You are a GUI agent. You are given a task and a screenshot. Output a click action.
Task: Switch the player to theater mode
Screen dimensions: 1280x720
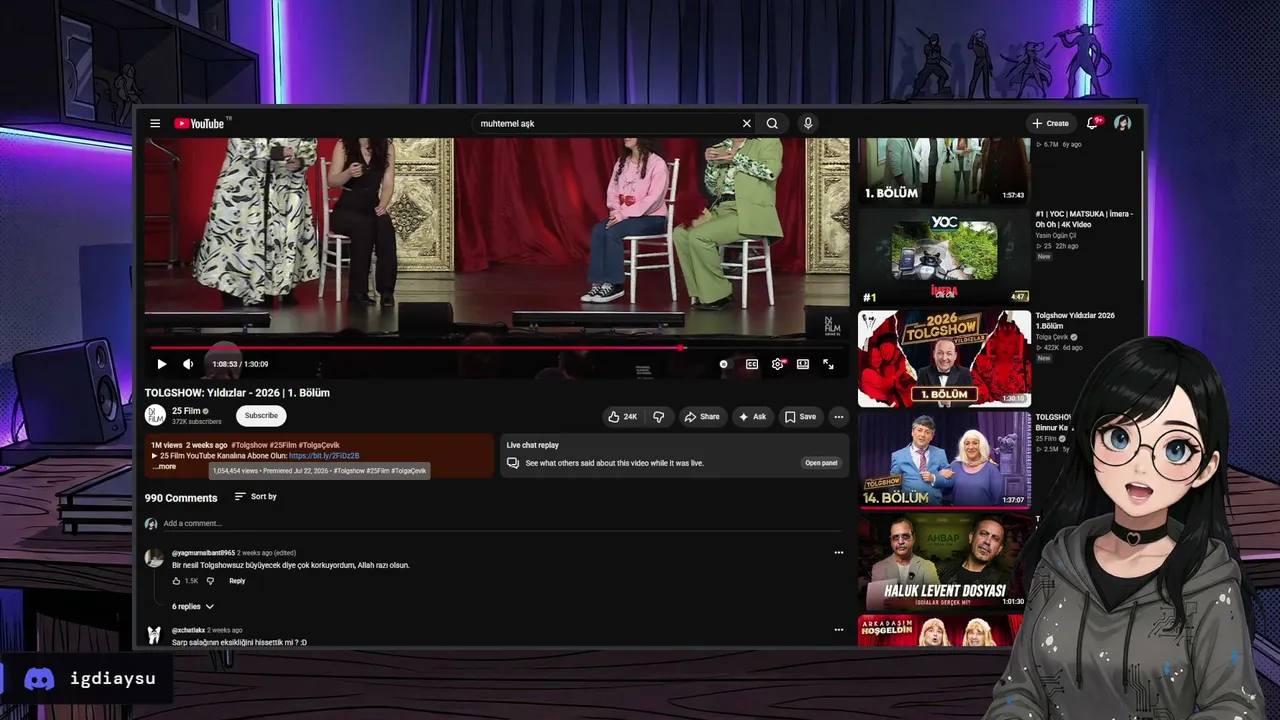point(803,364)
